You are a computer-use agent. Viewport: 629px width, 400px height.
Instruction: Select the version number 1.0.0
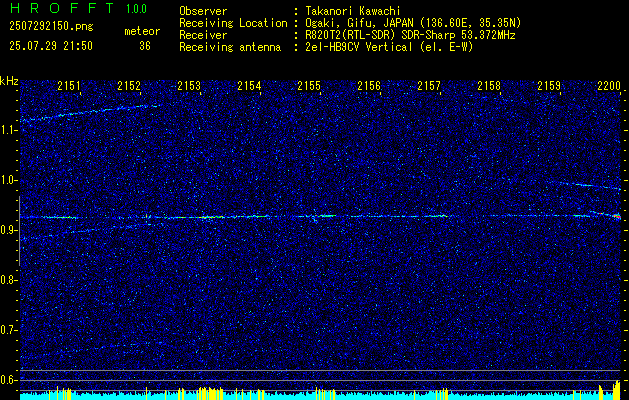pos(136,9)
